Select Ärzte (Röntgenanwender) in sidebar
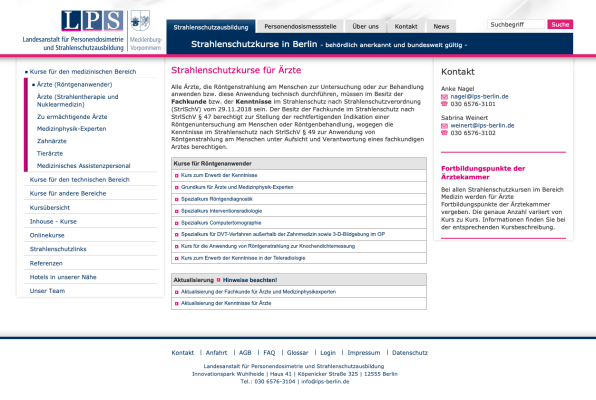The height and width of the screenshot is (400, 596). click(x=74, y=84)
